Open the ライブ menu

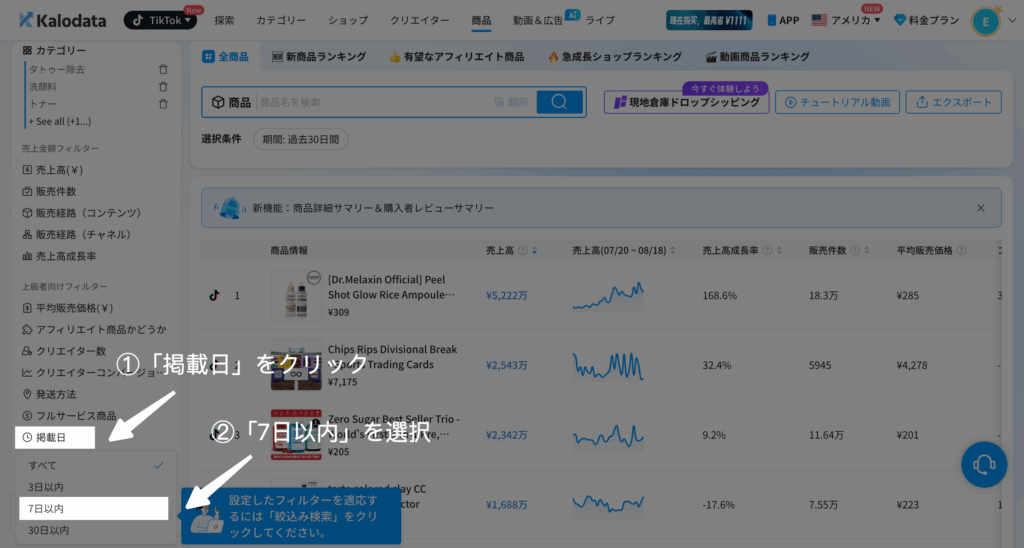tap(600, 20)
